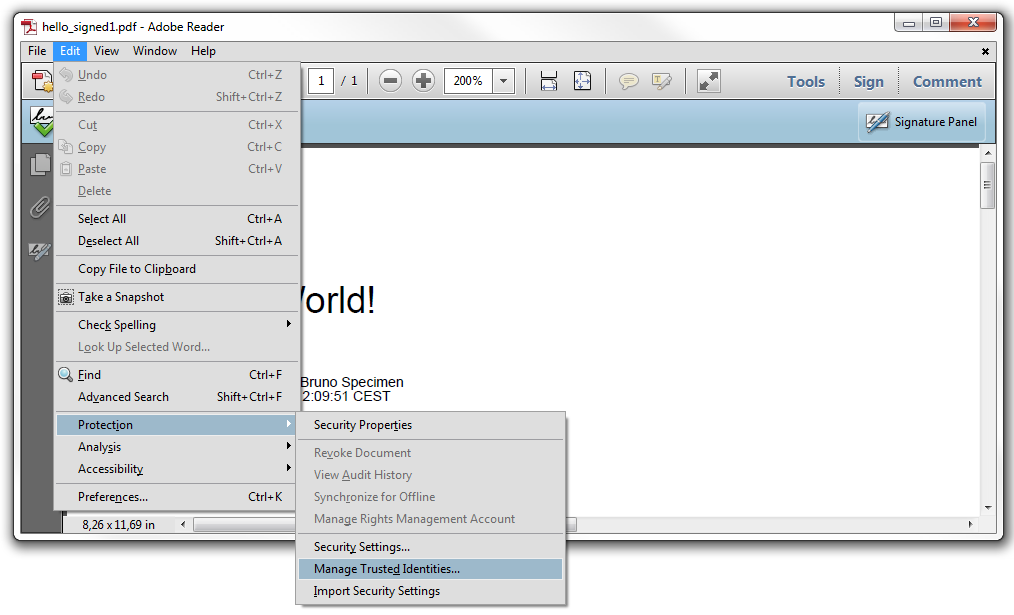Click the fit one full page icon
This screenshot has height=615, width=1014.
582,81
